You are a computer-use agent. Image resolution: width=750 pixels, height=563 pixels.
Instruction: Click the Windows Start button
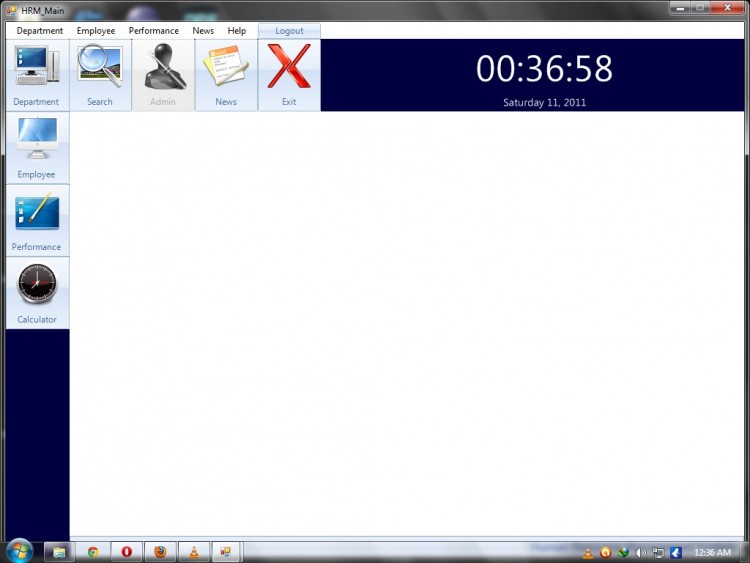pyautogui.click(x=19, y=551)
